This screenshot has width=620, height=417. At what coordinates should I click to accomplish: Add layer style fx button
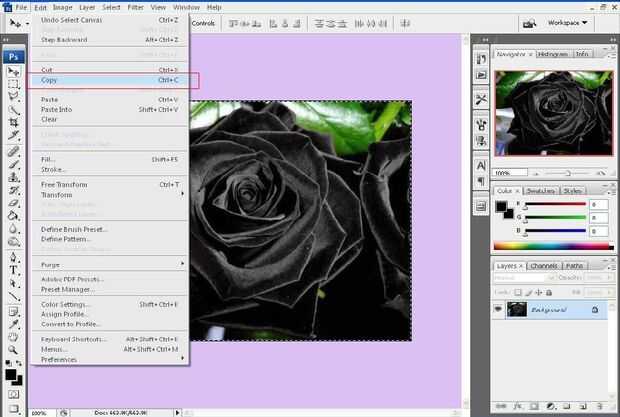click(518, 406)
